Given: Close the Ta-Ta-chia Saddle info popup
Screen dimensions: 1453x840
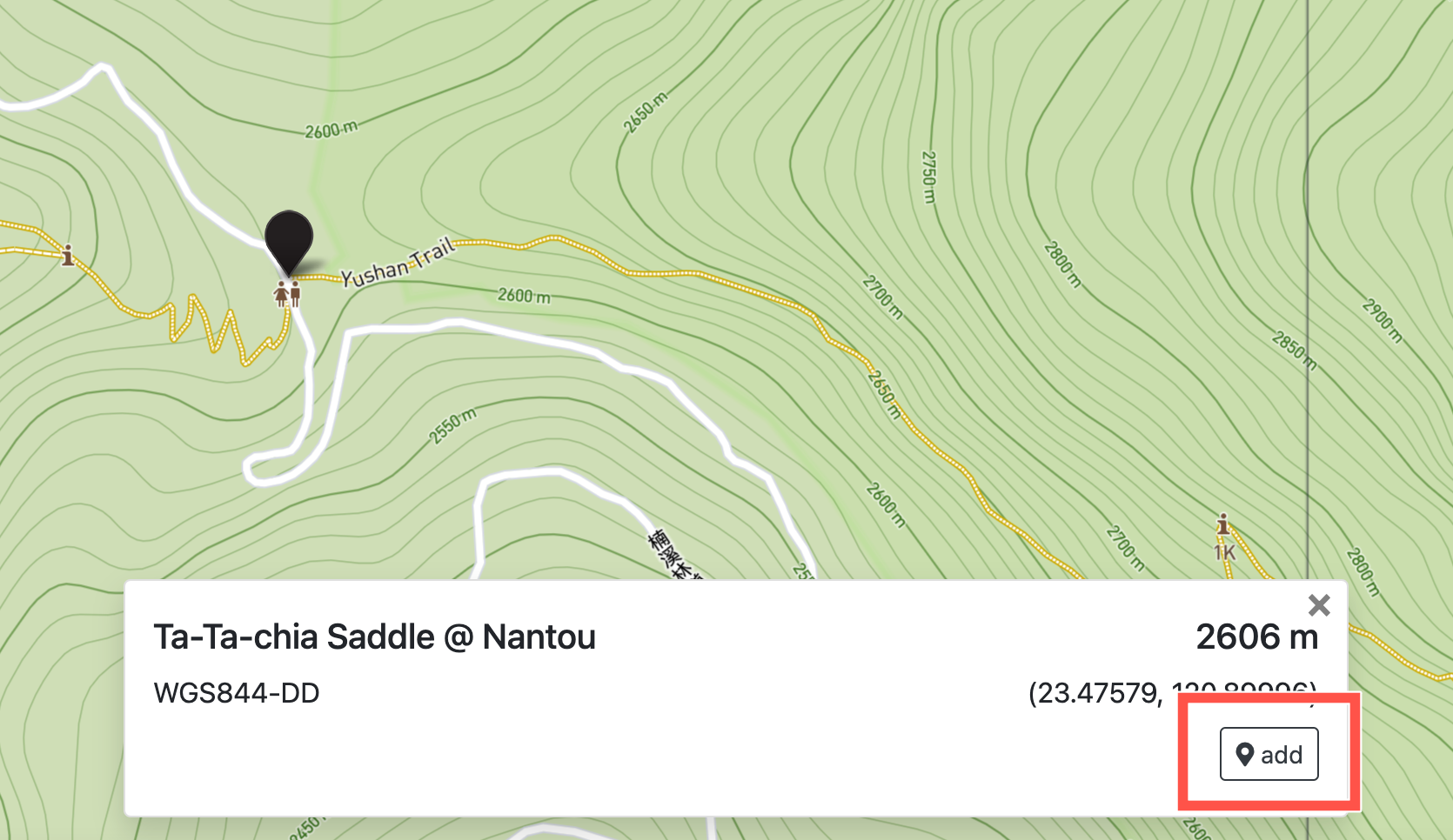Looking at the screenshot, I should 1319,605.
